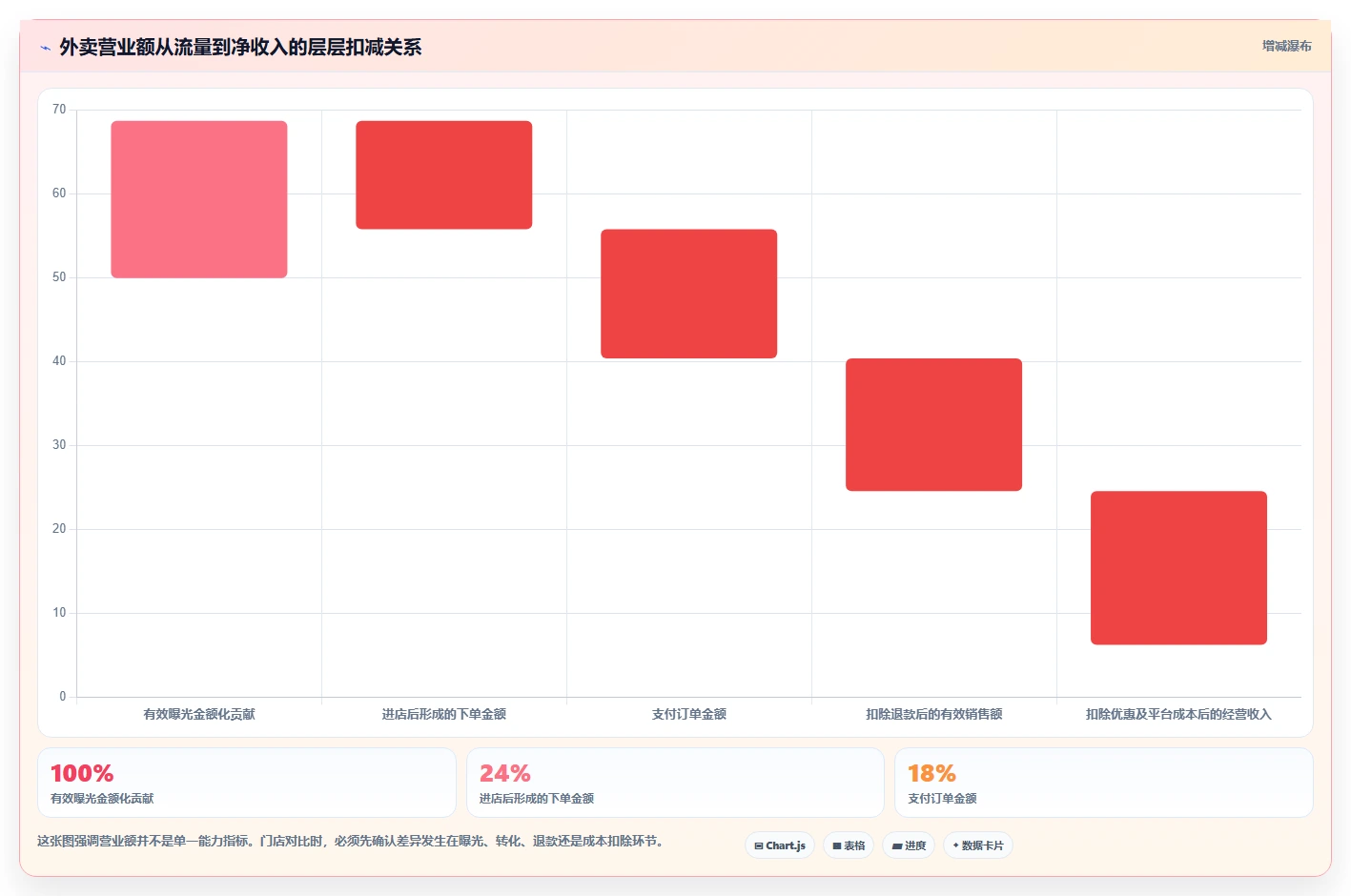This screenshot has height=896, width=1351.
Task: Click the 表格 tag chip
Action: [x=849, y=845]
